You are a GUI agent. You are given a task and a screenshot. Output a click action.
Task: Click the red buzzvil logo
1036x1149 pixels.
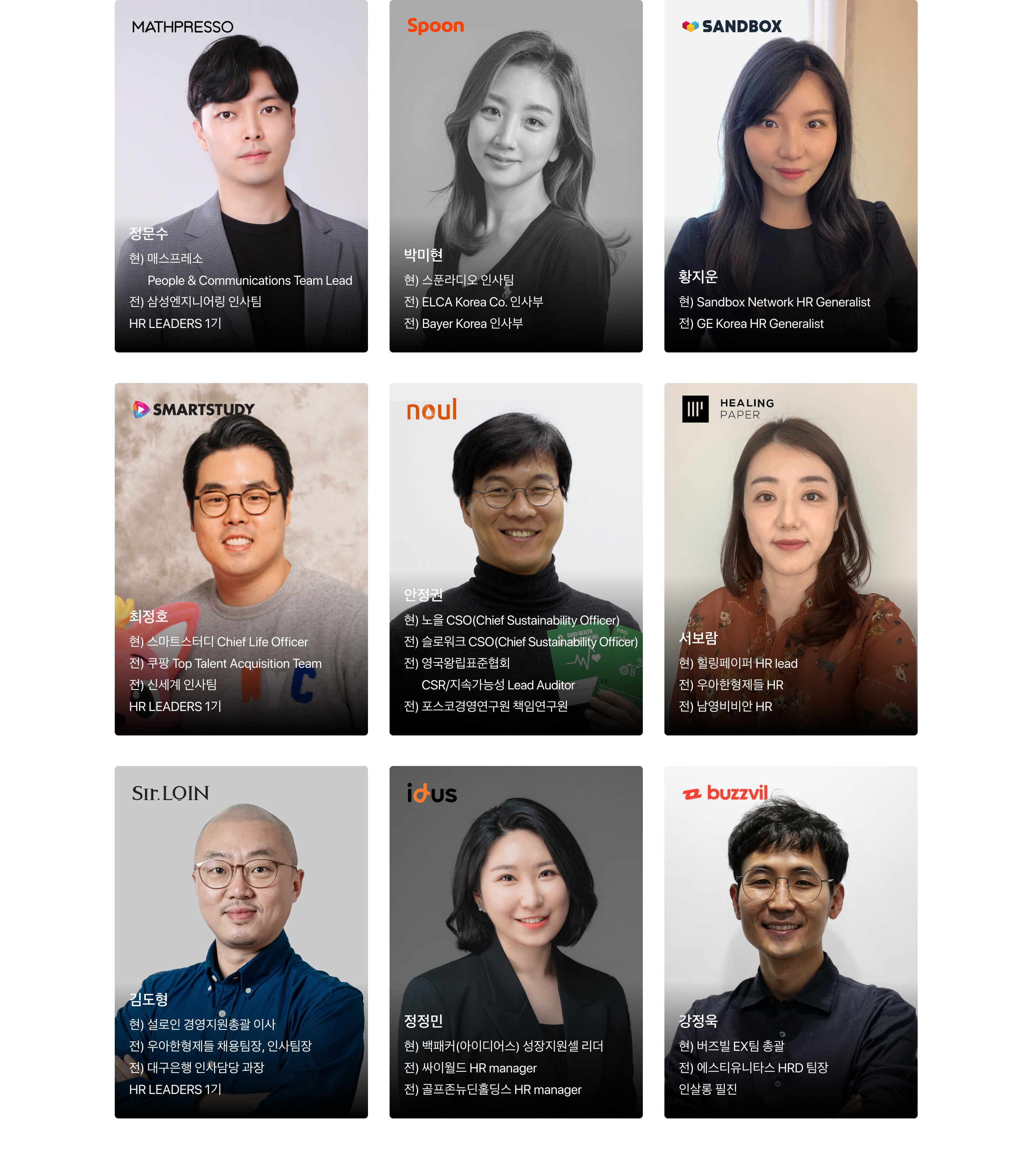724,792
